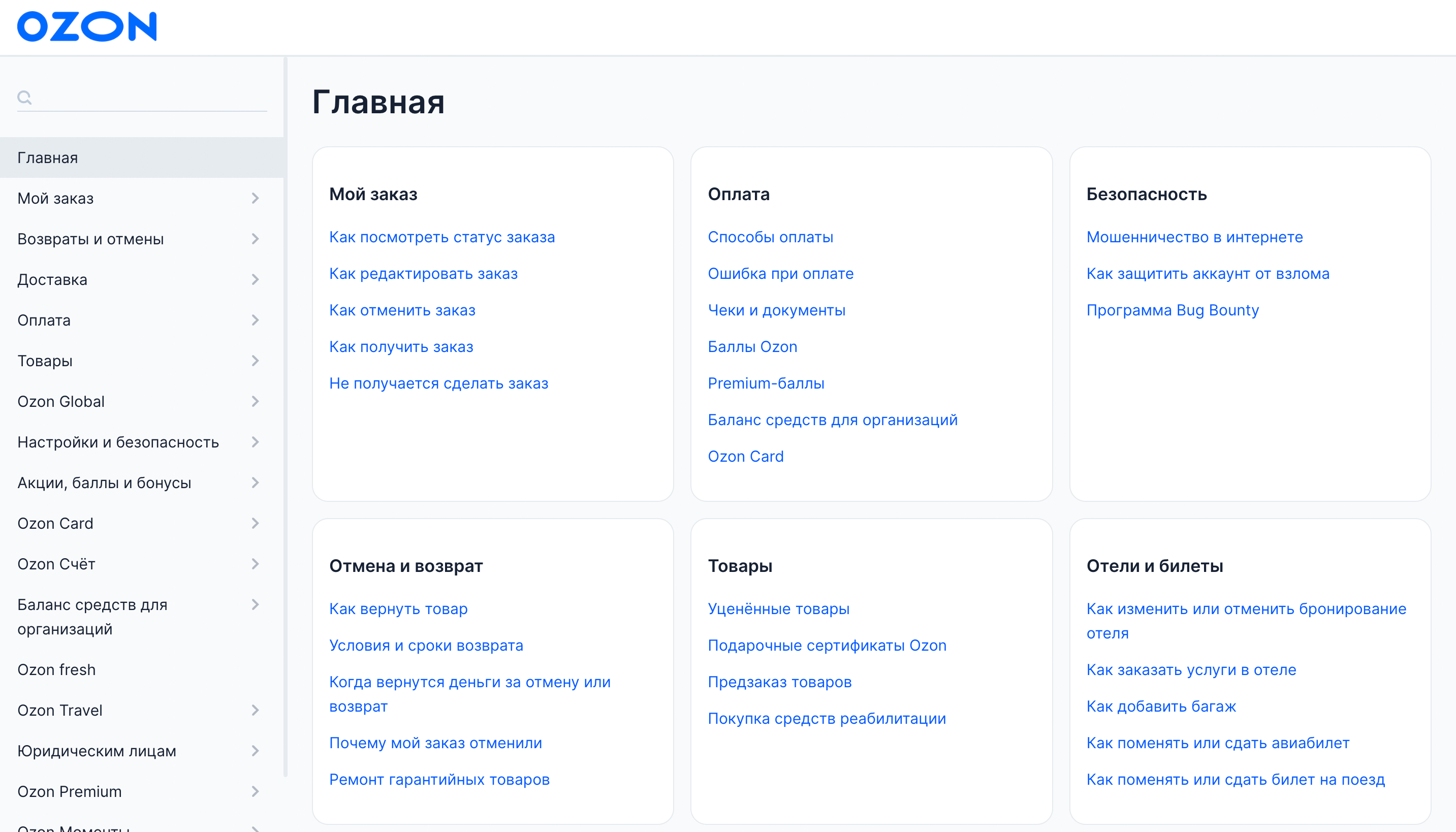Image resolution: width=1456 pixels, height=832 pixels.
Task: Open link Как редактировать заказ
Action: (x=423, y=274)
